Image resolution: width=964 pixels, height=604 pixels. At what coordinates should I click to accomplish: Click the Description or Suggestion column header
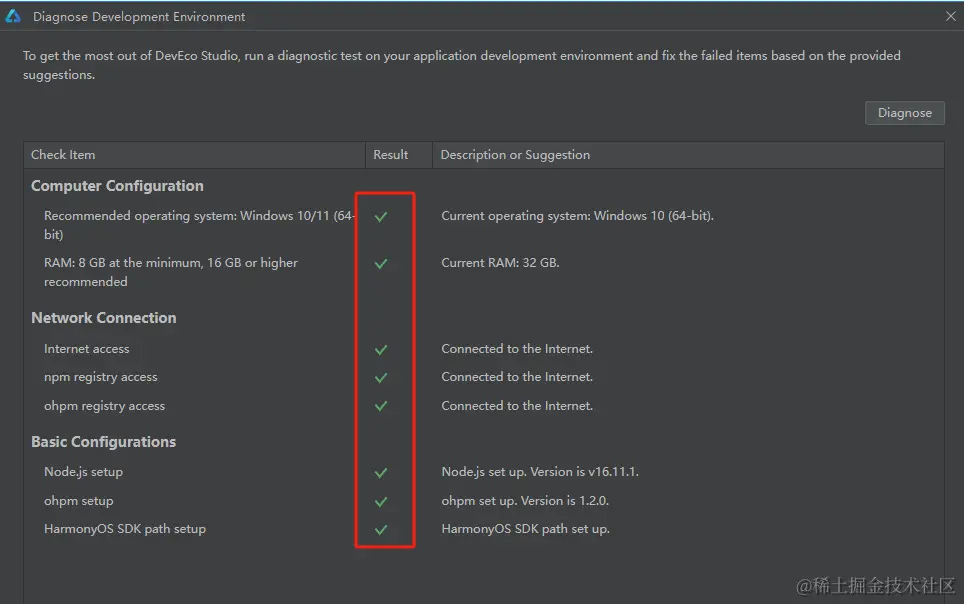tap(515, 155)
